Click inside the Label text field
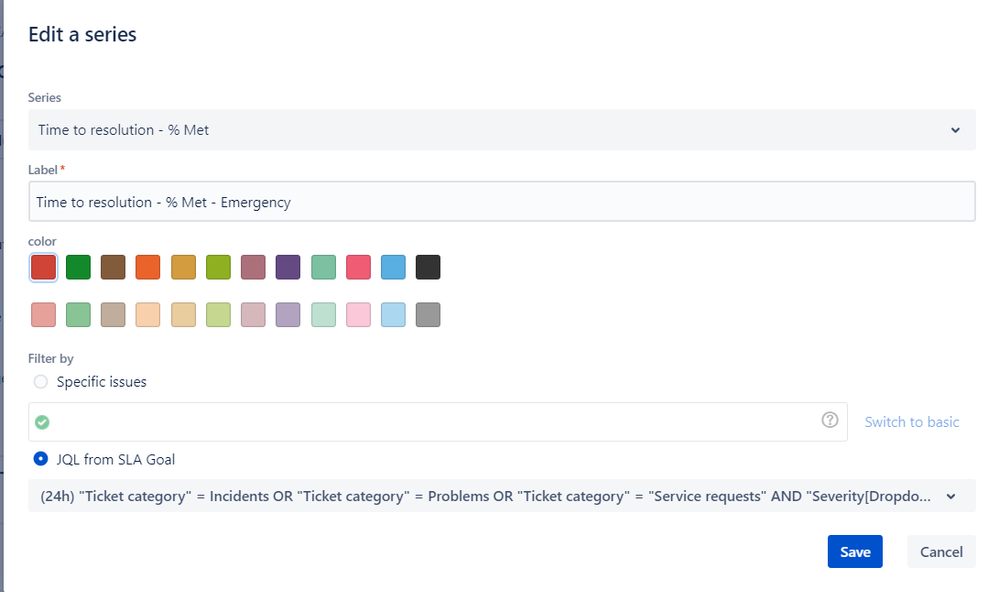 point(500,202)
